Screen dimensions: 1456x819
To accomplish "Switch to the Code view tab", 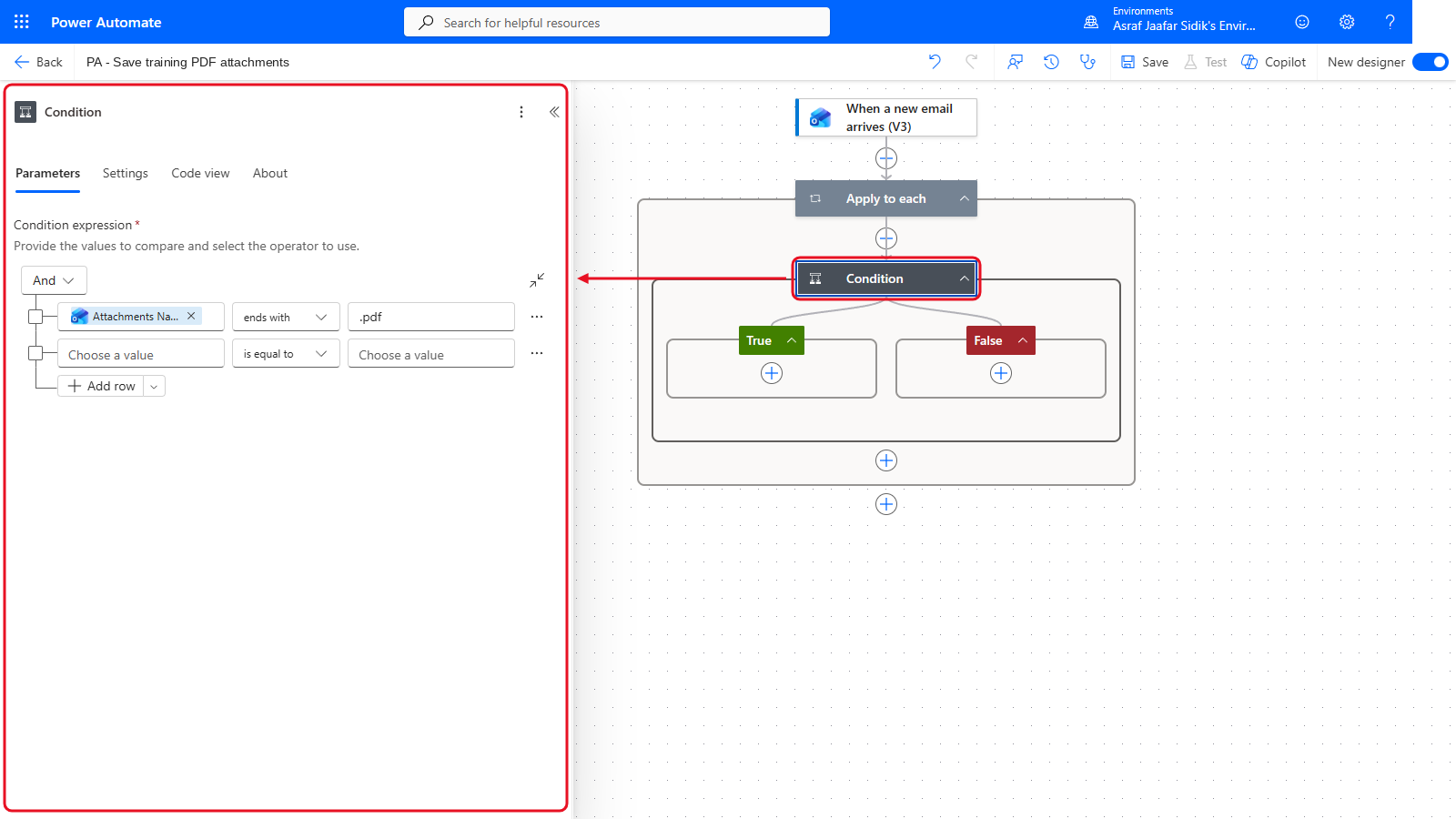I will click(x=200, y=173).
